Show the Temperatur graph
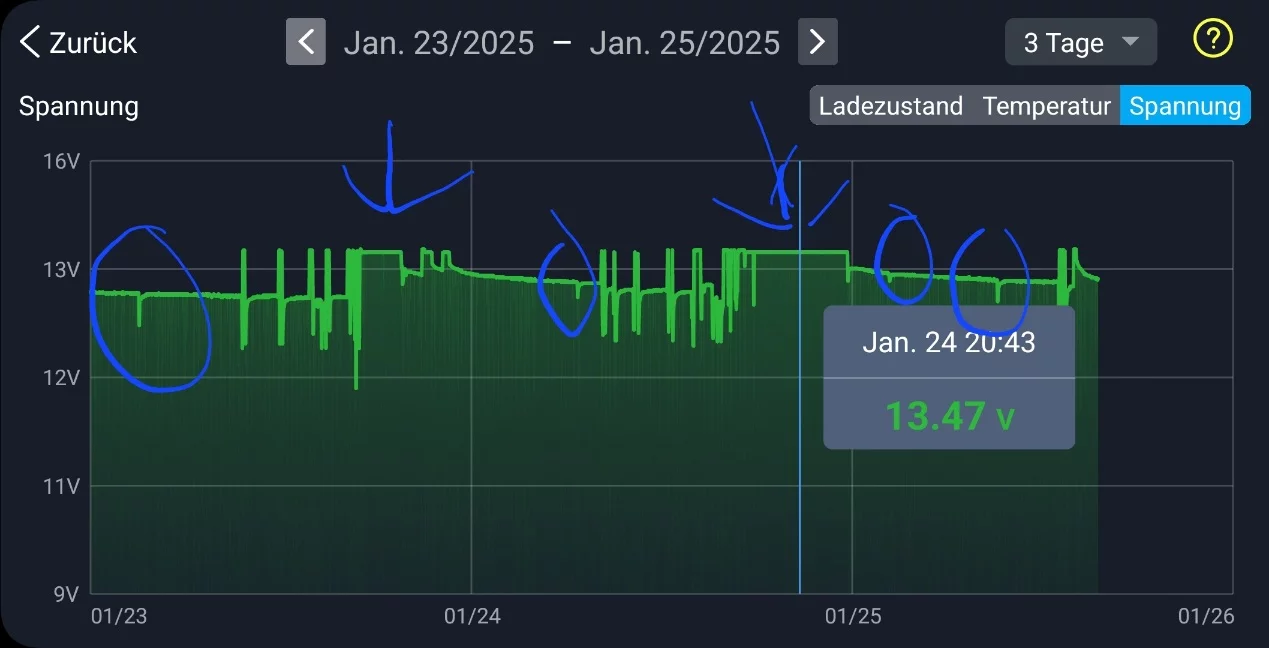Viewport: 1269px width, 648px height. 1046,106
